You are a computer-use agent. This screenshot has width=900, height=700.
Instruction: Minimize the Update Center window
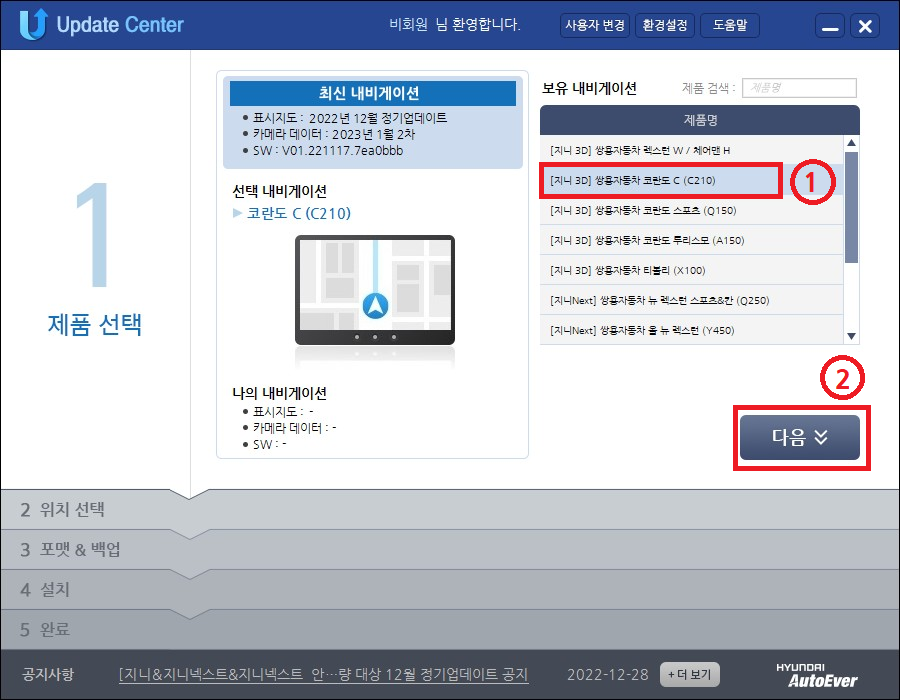(x=829, y=26)
